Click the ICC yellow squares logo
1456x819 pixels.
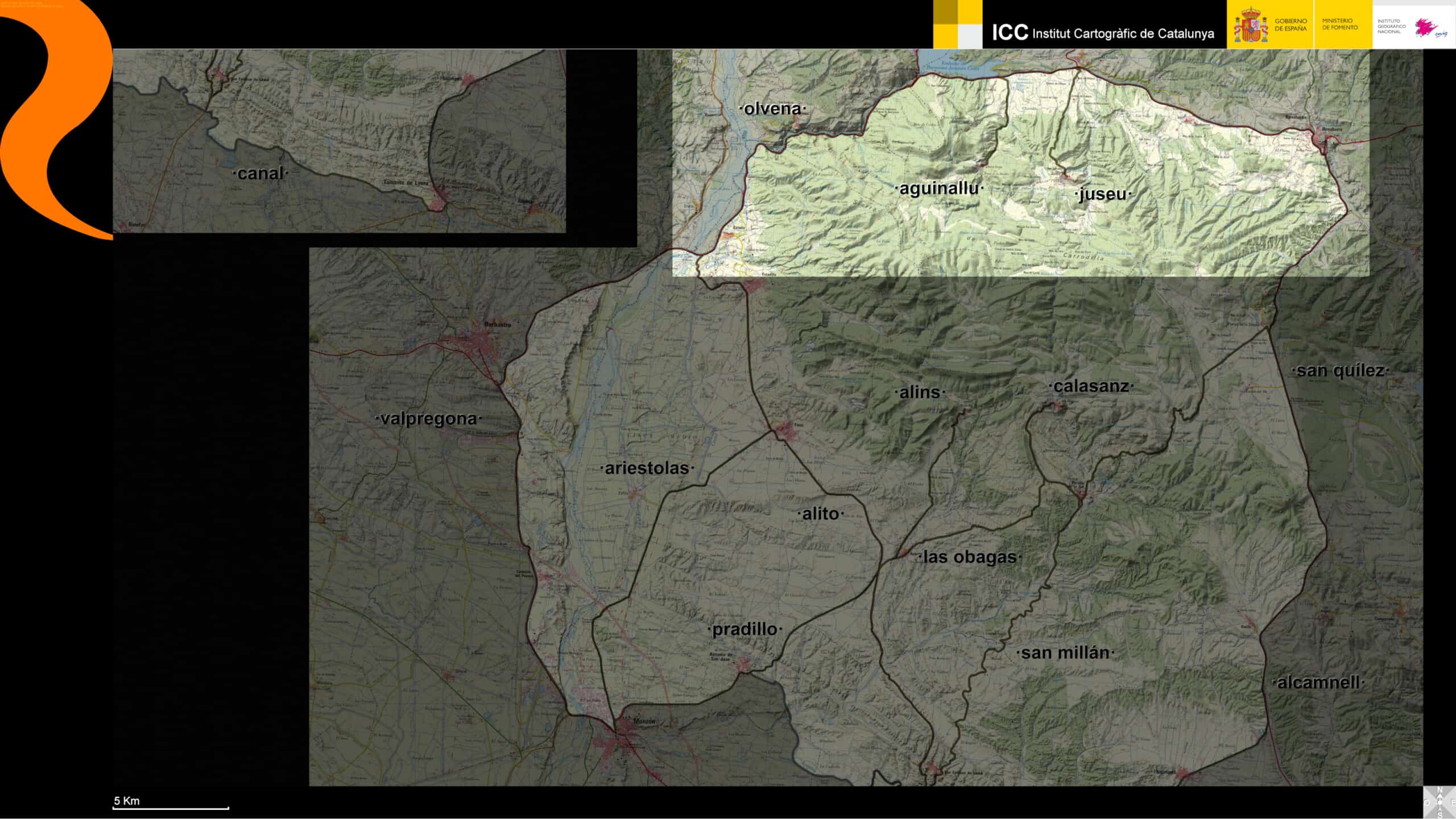point(957,24)
